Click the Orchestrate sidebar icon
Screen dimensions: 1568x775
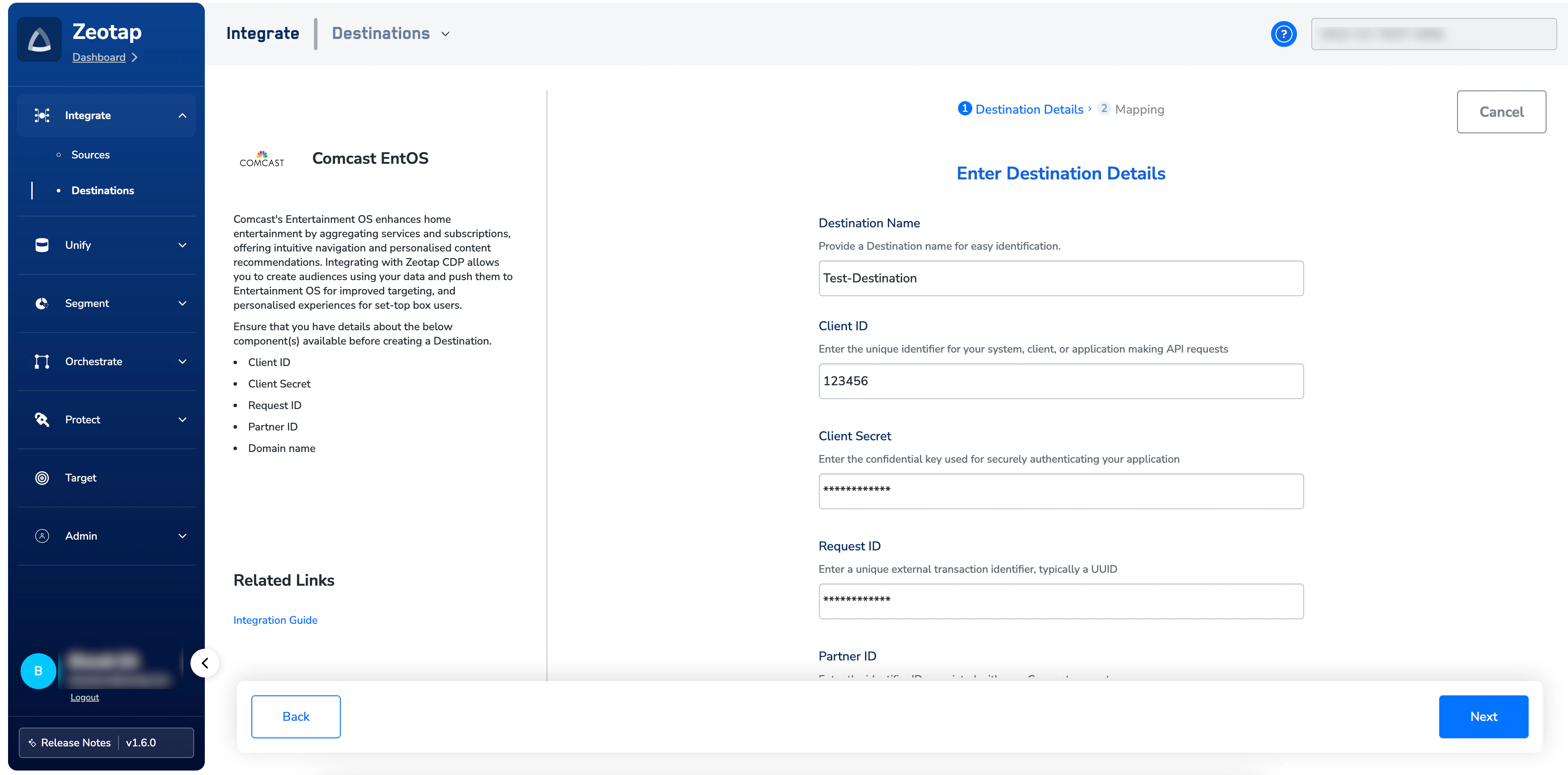coord(42,362)
